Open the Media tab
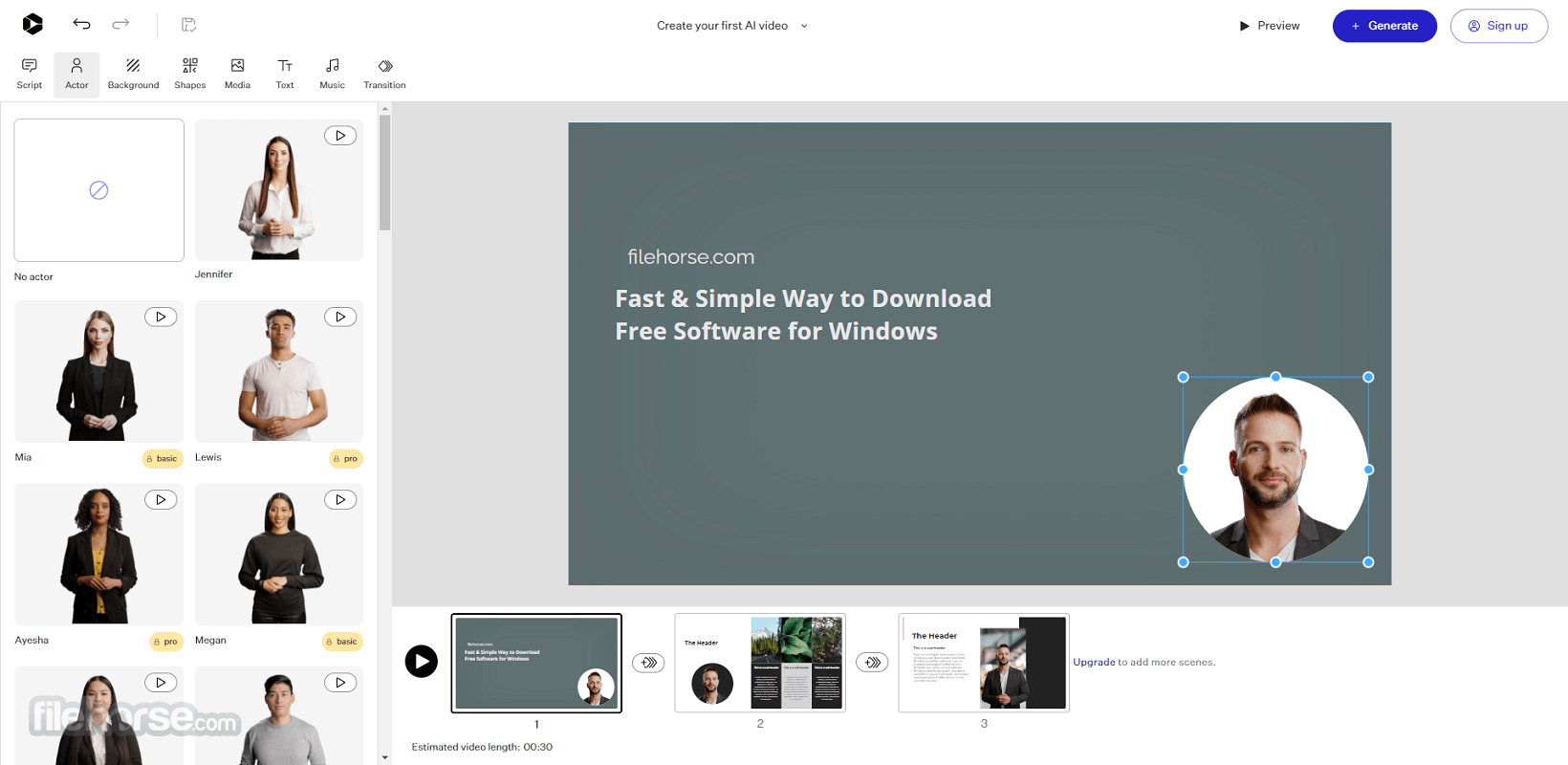The image size is (1568, 765). 237,74
